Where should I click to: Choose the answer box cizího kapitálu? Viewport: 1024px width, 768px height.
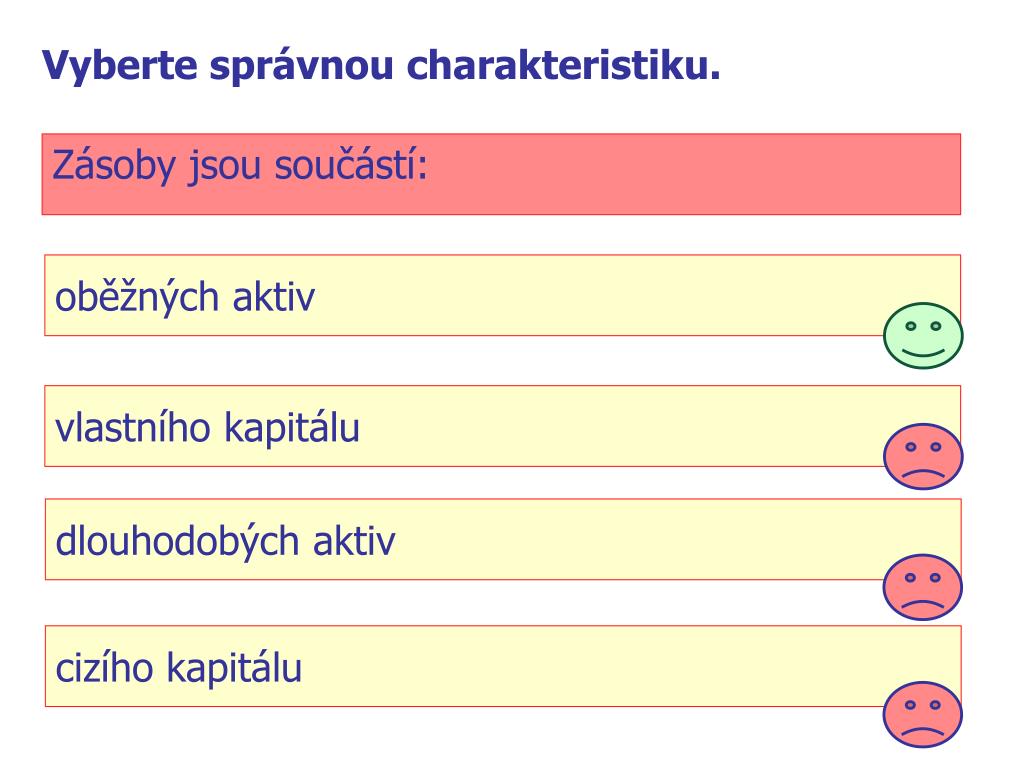503,666
